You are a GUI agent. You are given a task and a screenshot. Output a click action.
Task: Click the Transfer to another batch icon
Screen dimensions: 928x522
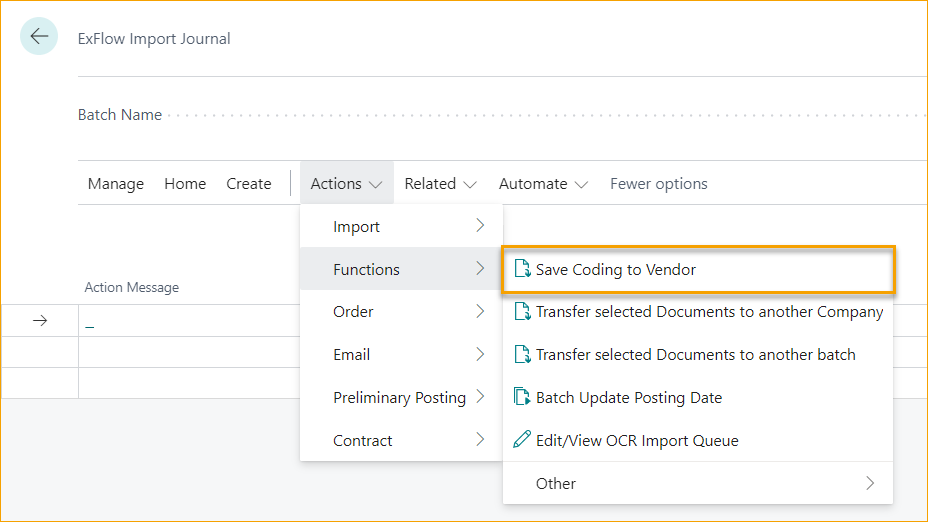(x=522, y=354)
